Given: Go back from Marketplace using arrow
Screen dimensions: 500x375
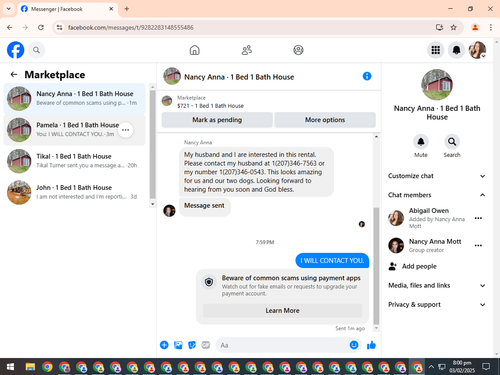Looking at the screenshot, I should [14, 74].
